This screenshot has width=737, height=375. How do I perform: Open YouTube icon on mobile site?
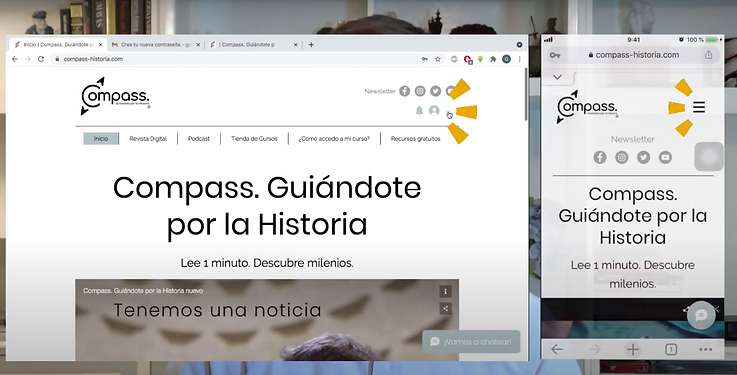tap(665, 157)
